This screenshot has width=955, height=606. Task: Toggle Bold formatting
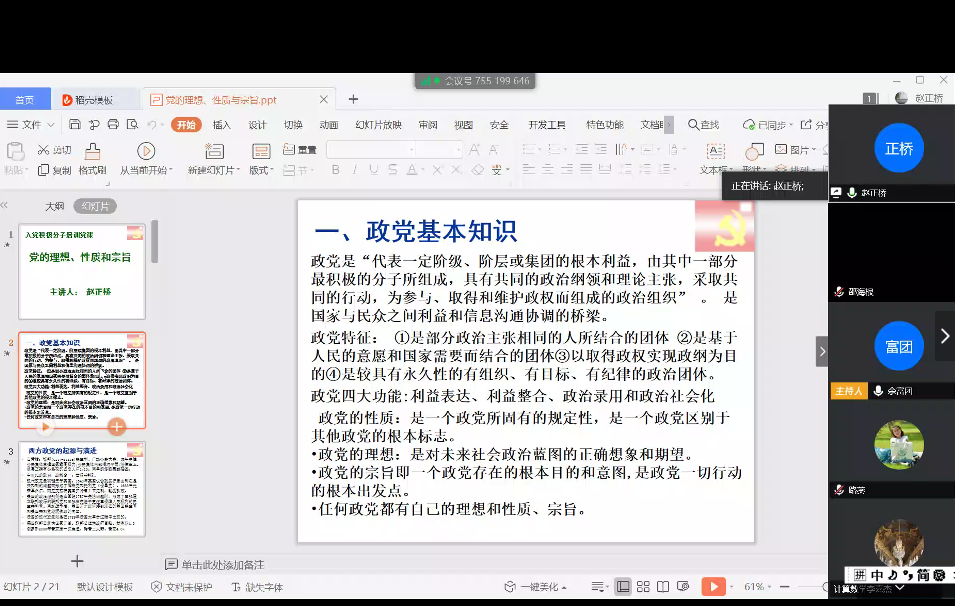[x=334, y=171]
